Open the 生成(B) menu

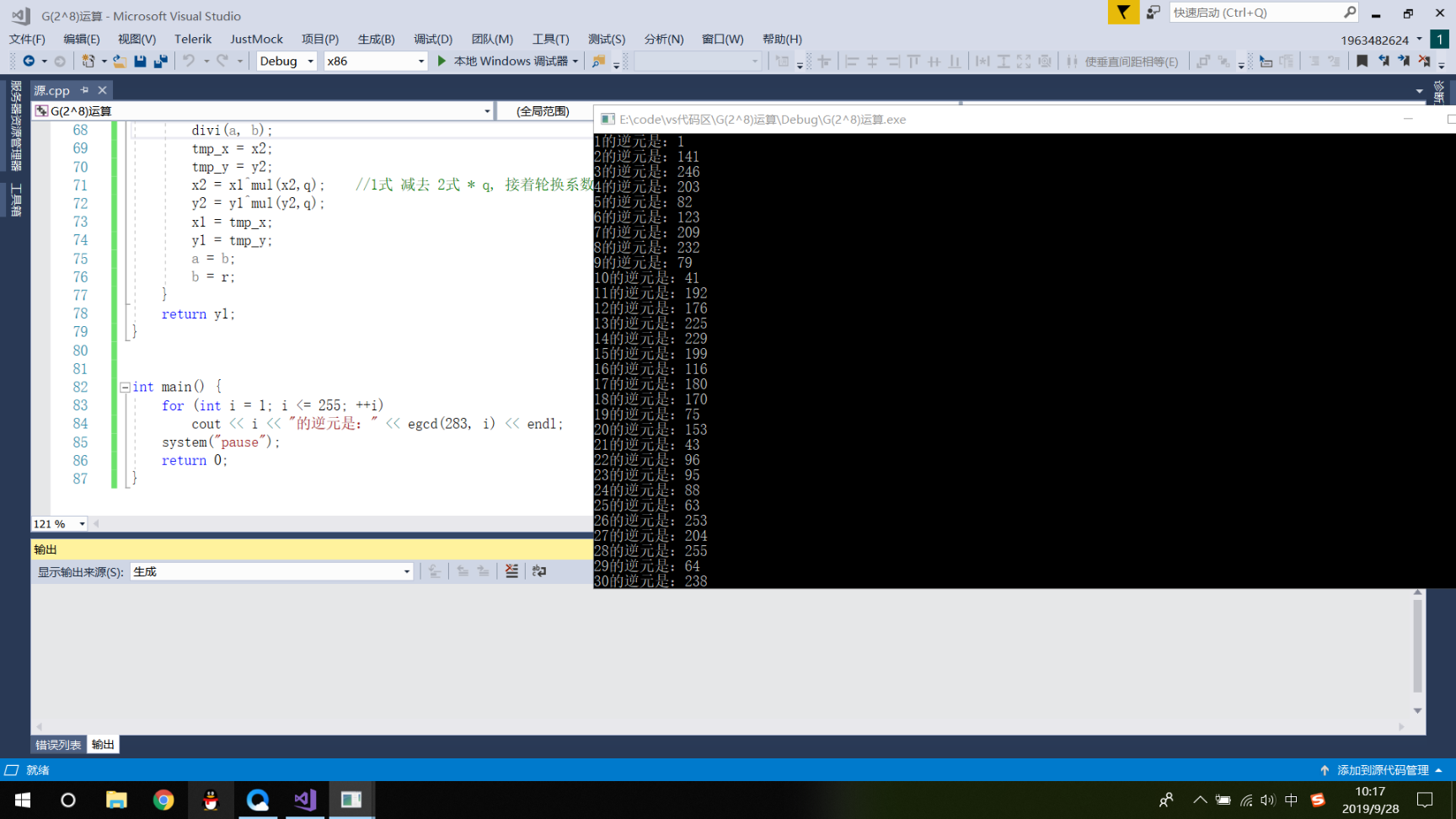(376, 39)
